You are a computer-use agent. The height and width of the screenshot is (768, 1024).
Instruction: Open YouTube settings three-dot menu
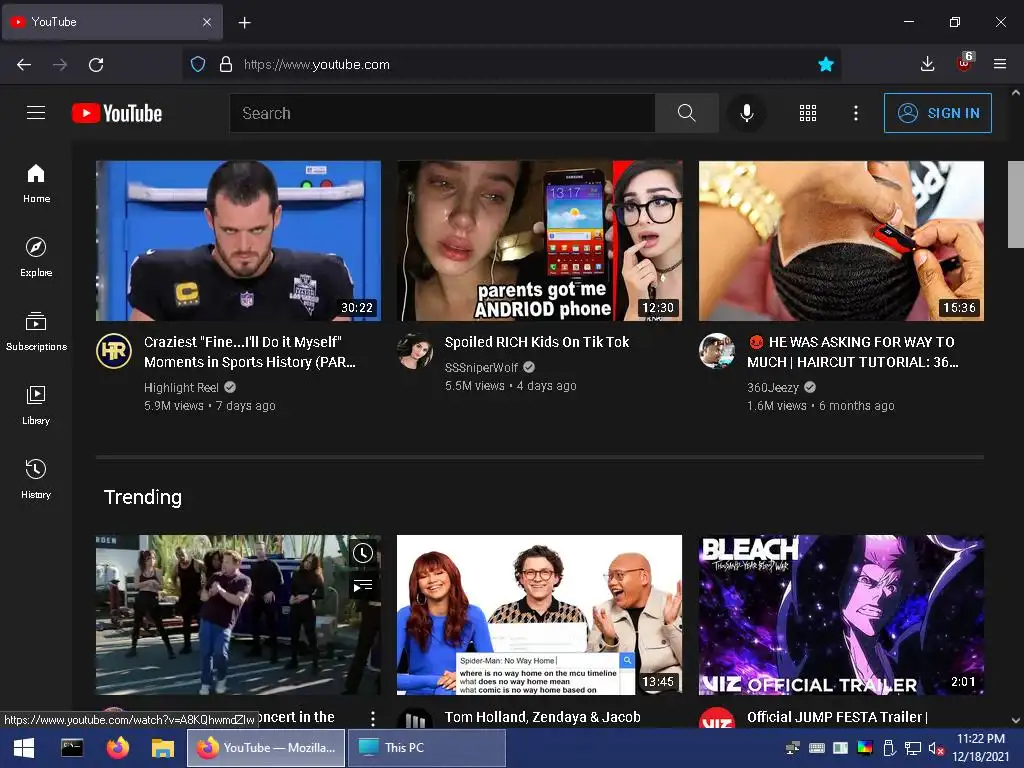tap(856, 113)
